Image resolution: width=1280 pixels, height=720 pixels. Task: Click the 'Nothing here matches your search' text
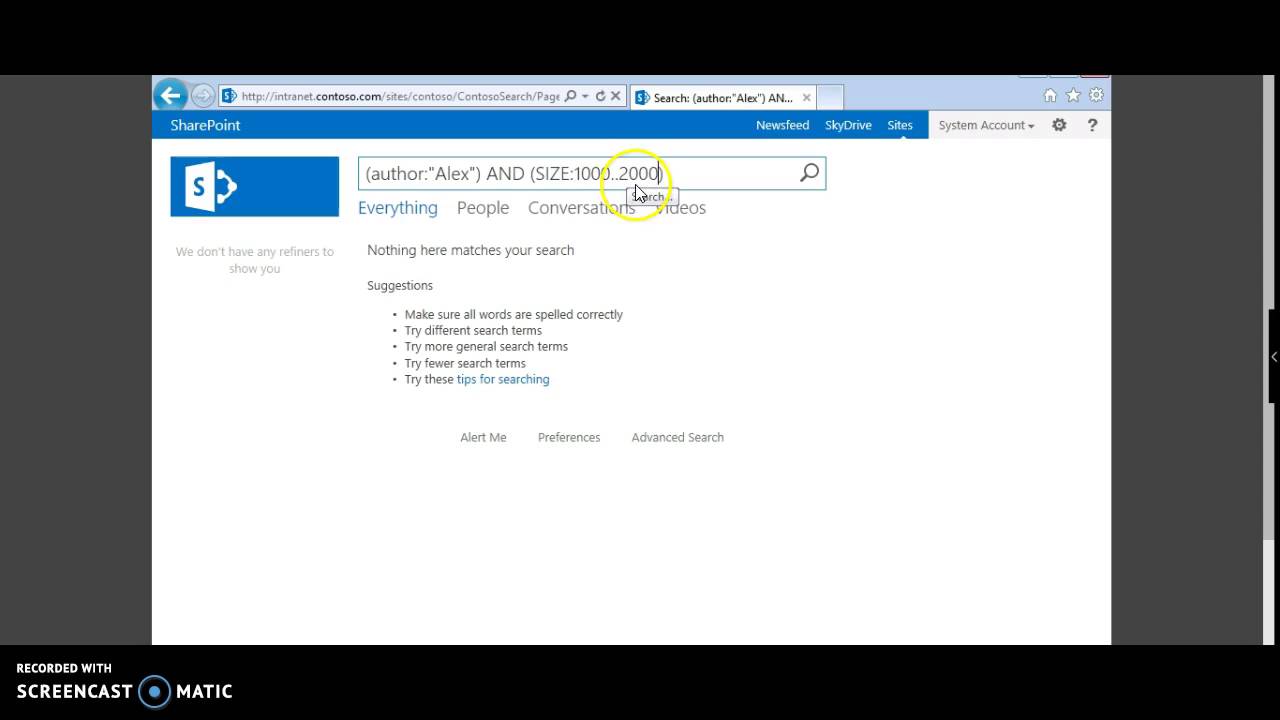coord(471,250)
